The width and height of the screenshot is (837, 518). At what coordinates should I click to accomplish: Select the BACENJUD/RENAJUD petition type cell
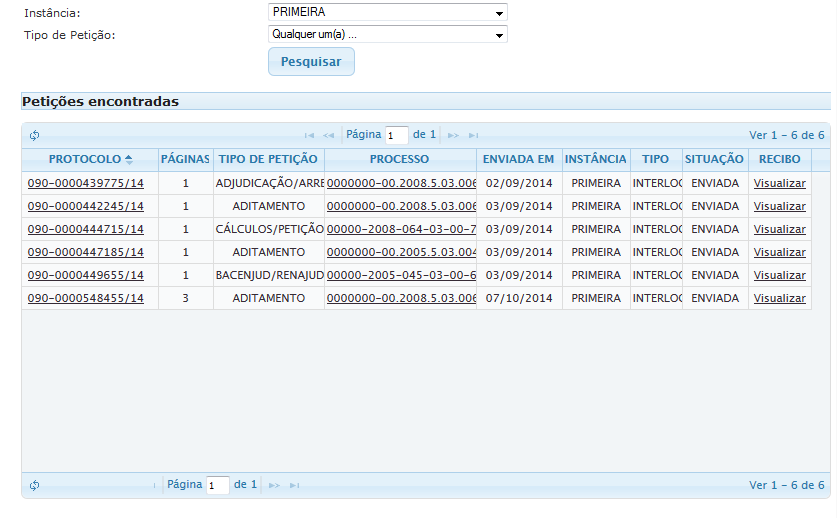(269, 275)
